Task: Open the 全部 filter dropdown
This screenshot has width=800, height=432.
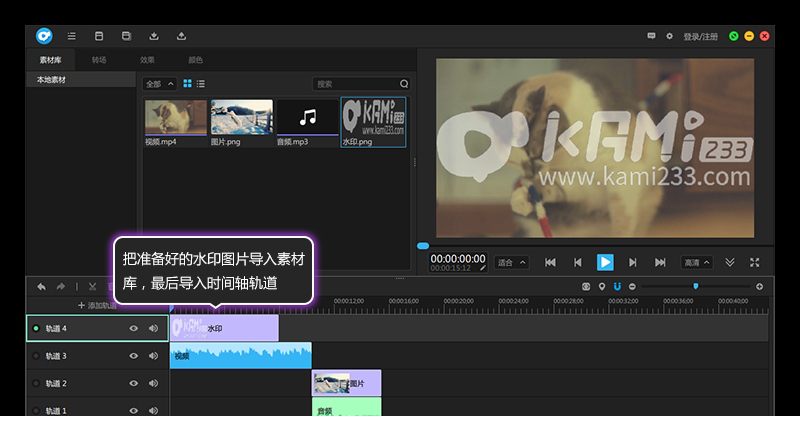Action: coord(160,84)
